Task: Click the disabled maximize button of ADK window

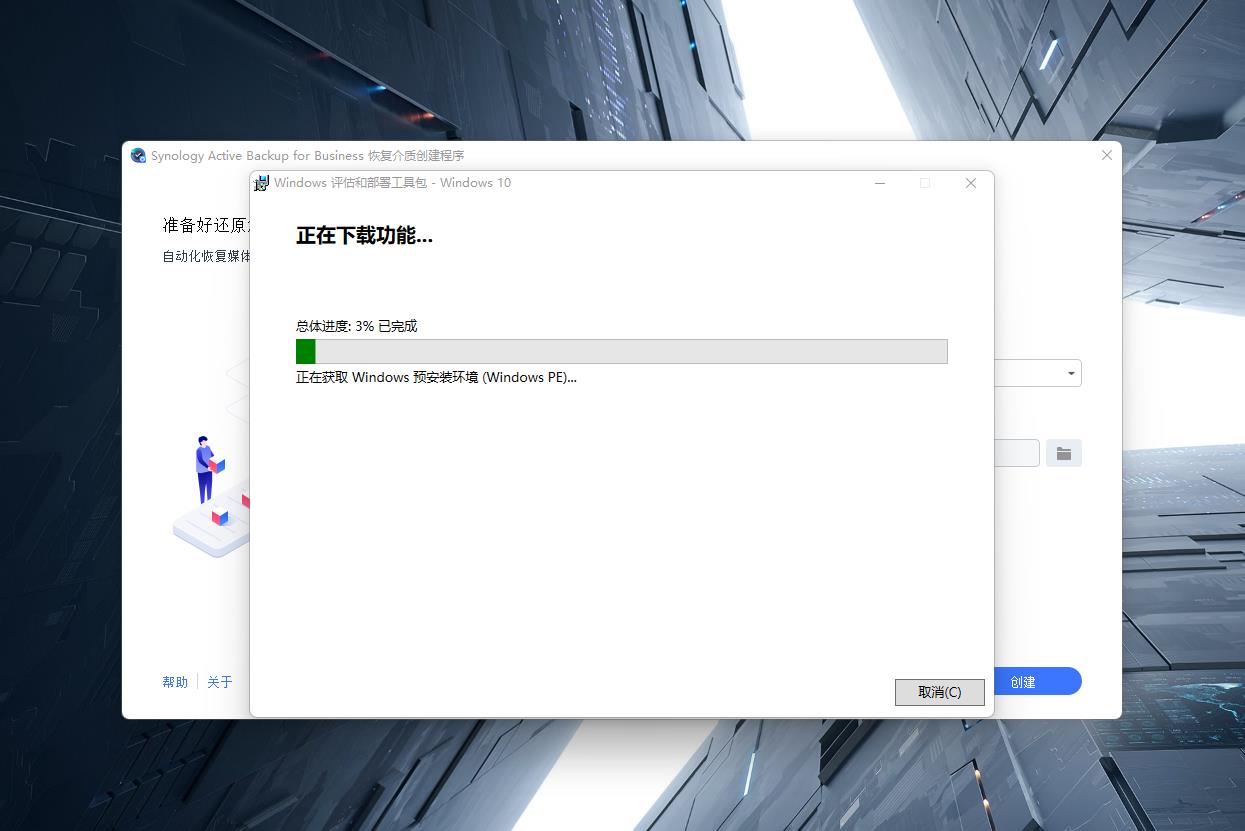Action: 925,183
